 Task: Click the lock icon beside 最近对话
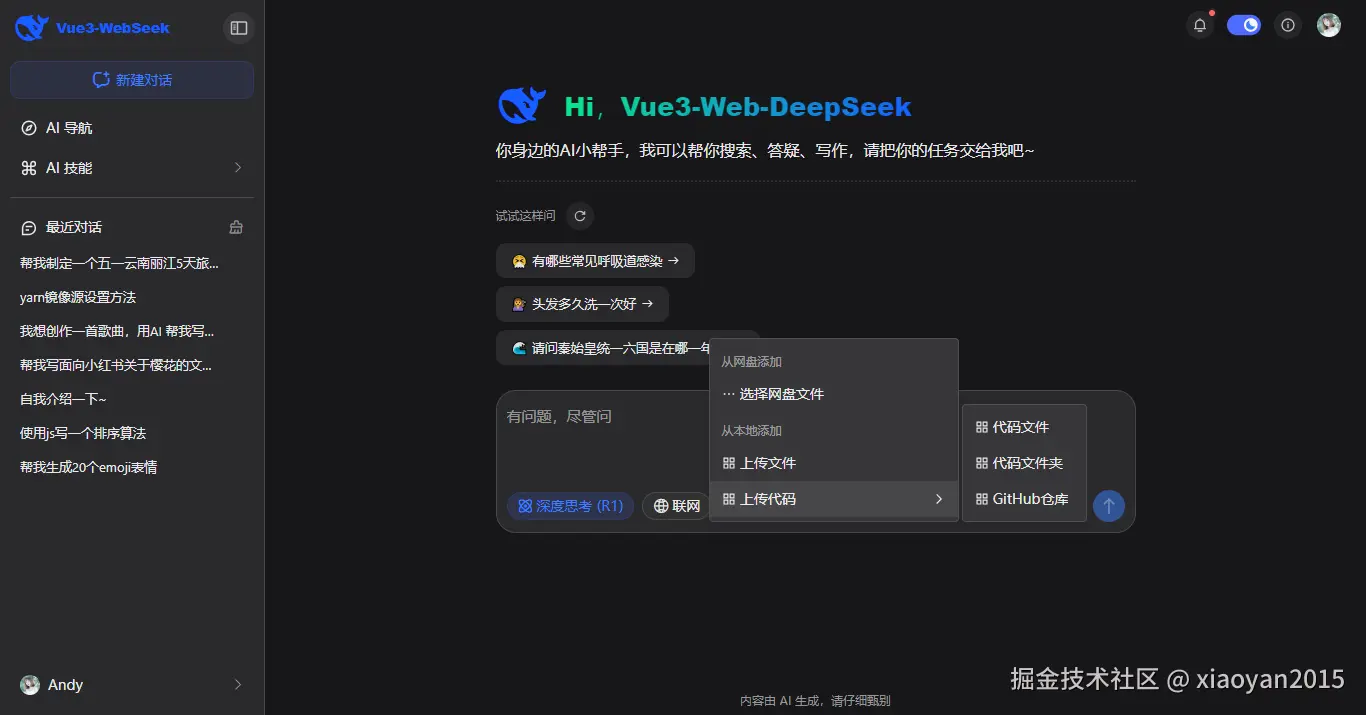tap(235, 227)
